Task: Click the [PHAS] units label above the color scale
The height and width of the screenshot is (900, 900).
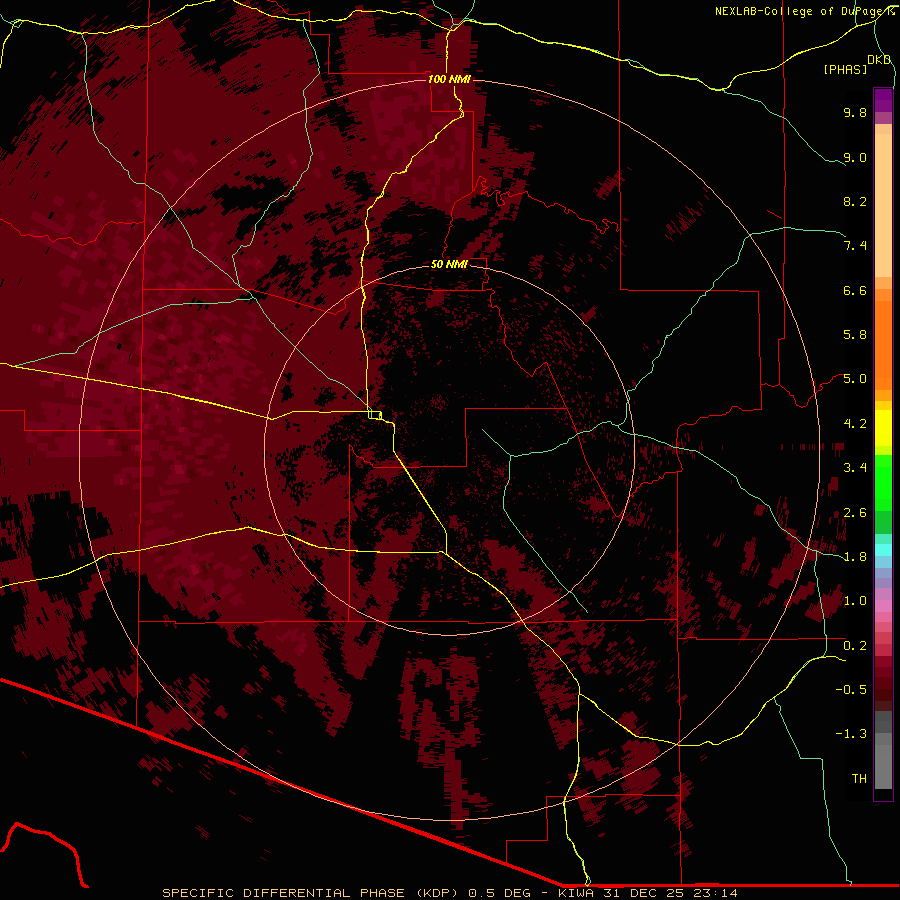Action: click(845, 70)
